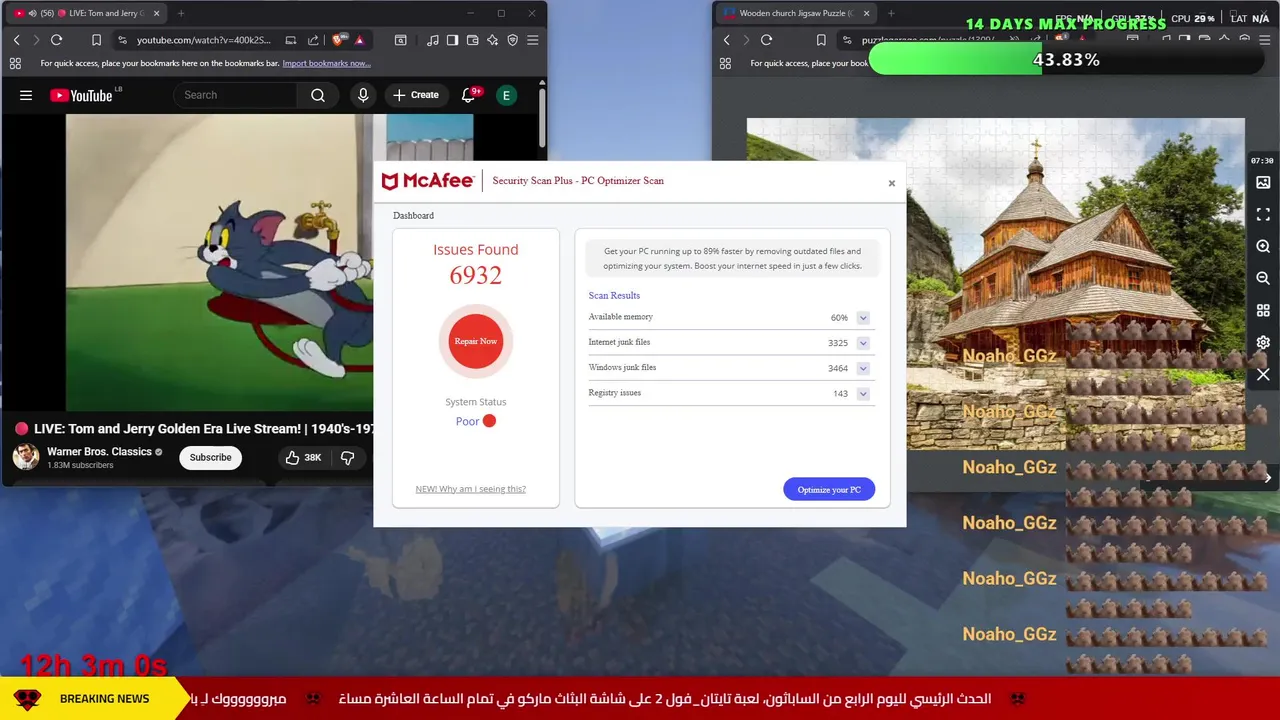Expand Registry issues result
The image size is (1280, 720).
tap(863, 394)
